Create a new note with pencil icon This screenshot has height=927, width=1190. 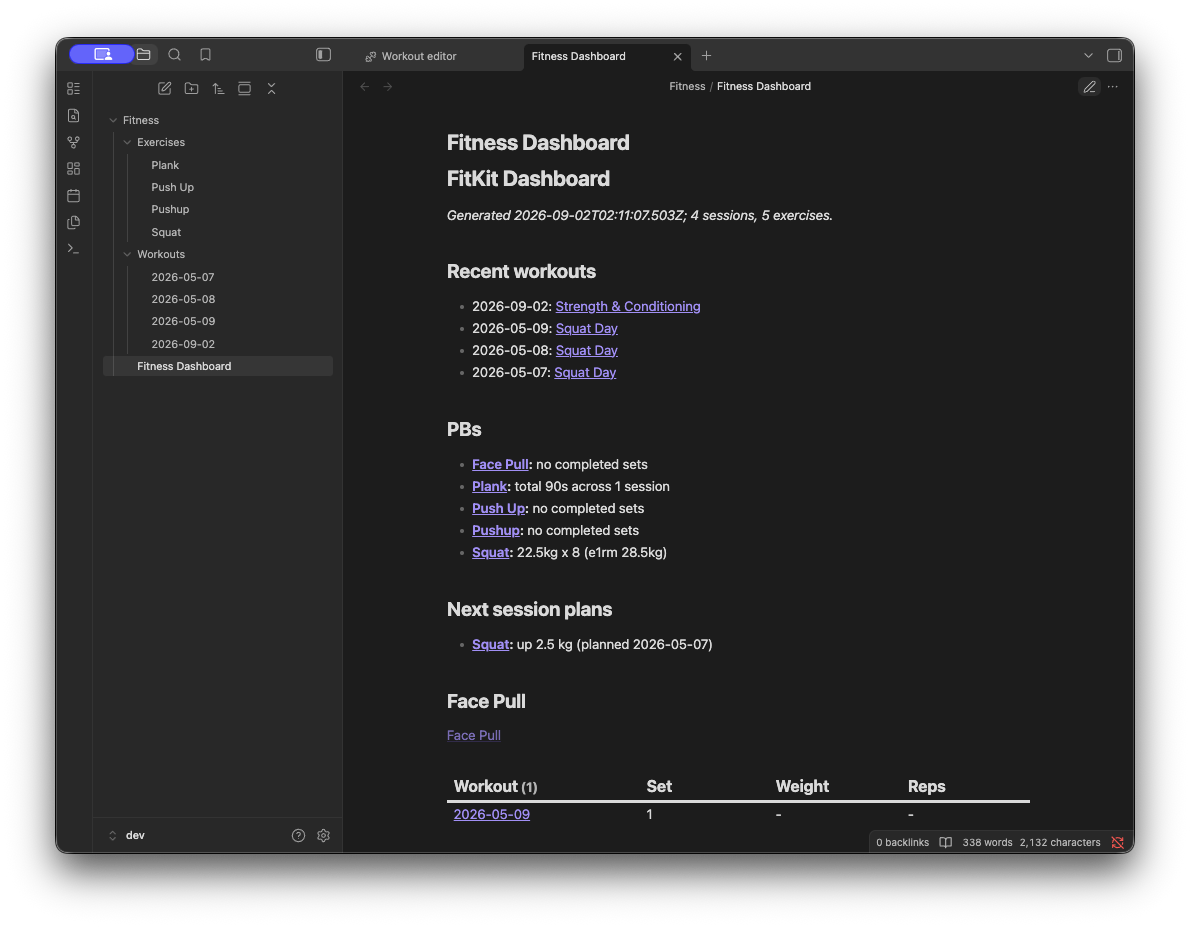tap(165, 89)
